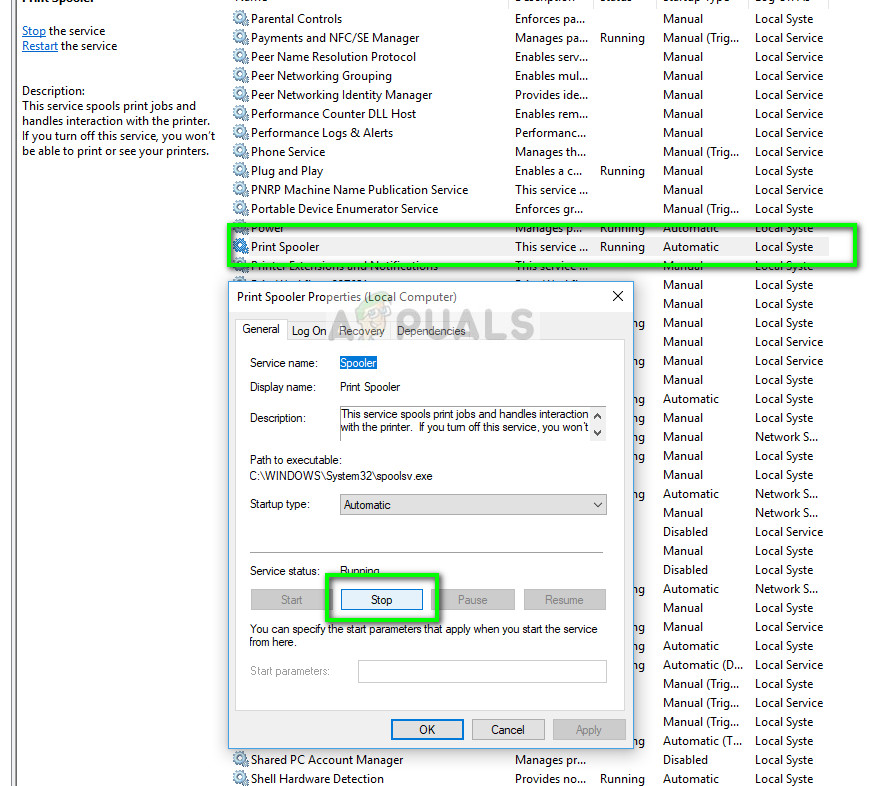Click the Peer Networking Grouping gear icon
This screenshot has width=883, height=786.
tap(240, 75)
